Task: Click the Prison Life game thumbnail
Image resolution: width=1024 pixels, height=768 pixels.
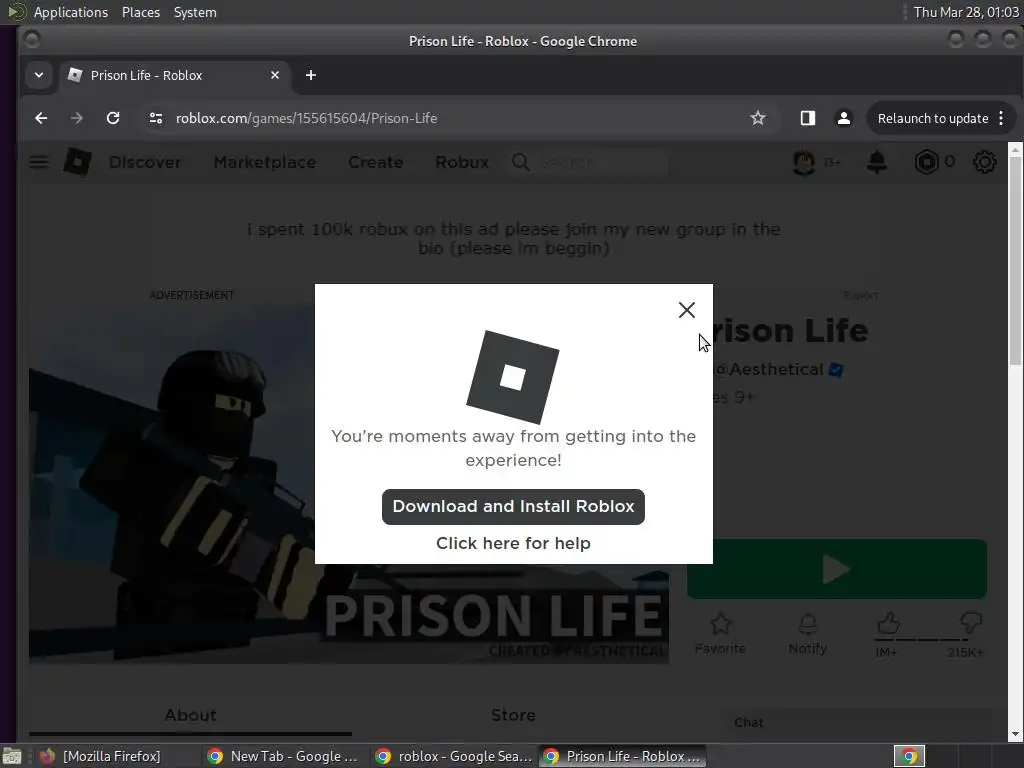Action: point(349,483)
